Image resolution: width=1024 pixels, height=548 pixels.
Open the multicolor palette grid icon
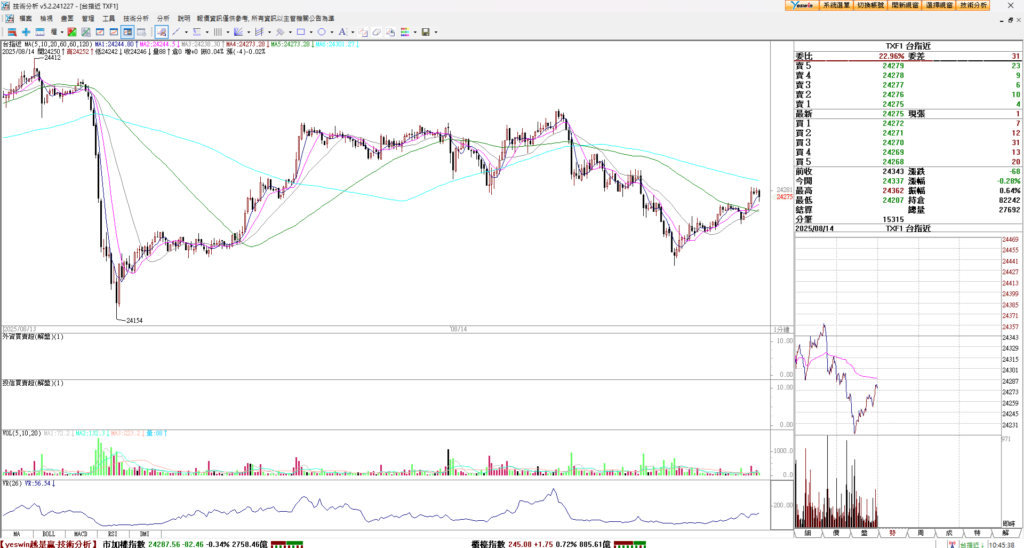404,32
